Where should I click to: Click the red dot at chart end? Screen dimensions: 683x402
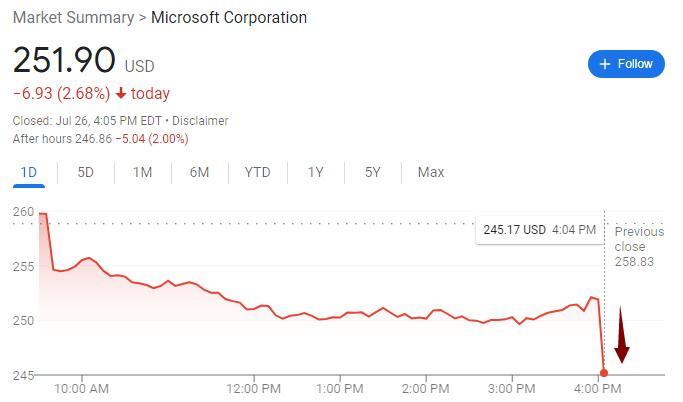click(x=604, y=373)
